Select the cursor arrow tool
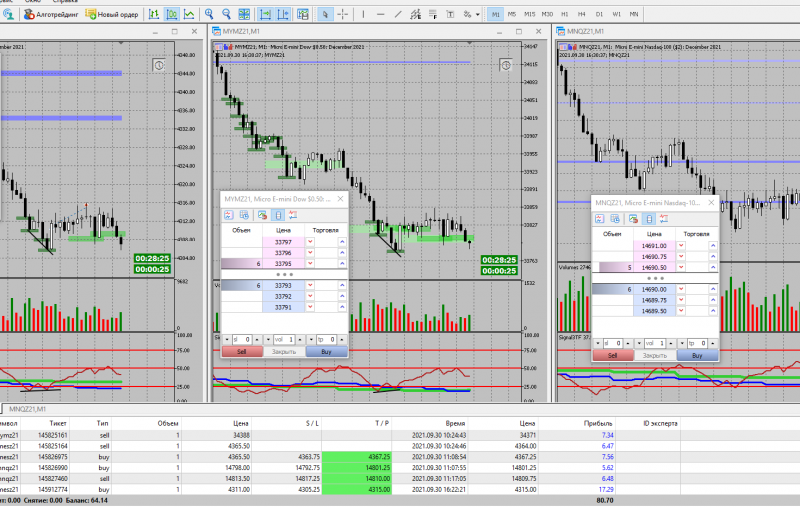The width and height of the screenshot is (800, 507). (324, 14)
